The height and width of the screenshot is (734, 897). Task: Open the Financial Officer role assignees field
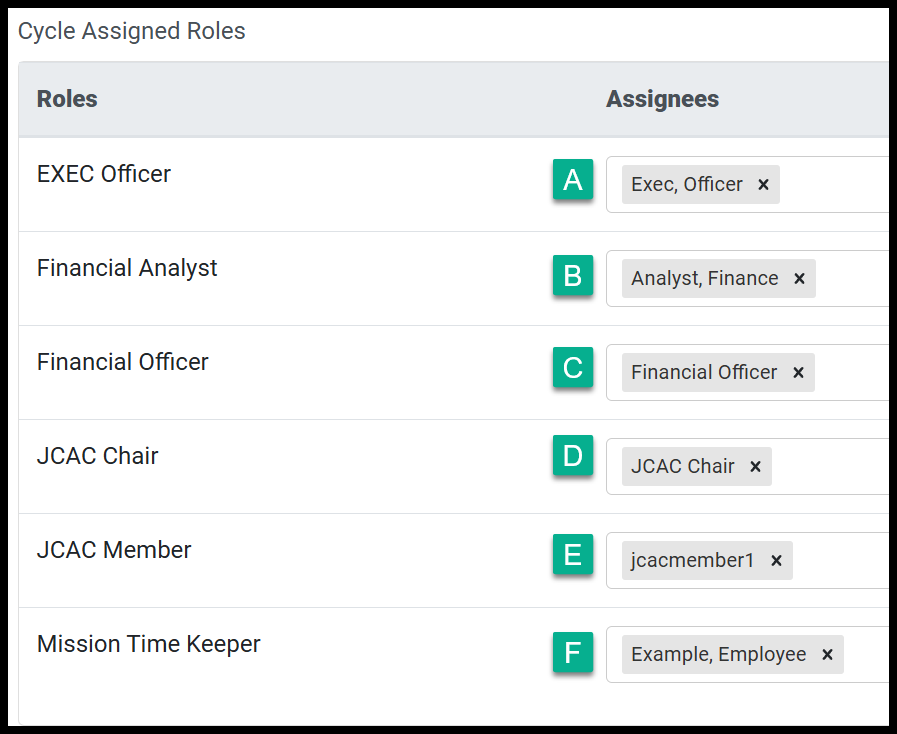click(852, 372)
